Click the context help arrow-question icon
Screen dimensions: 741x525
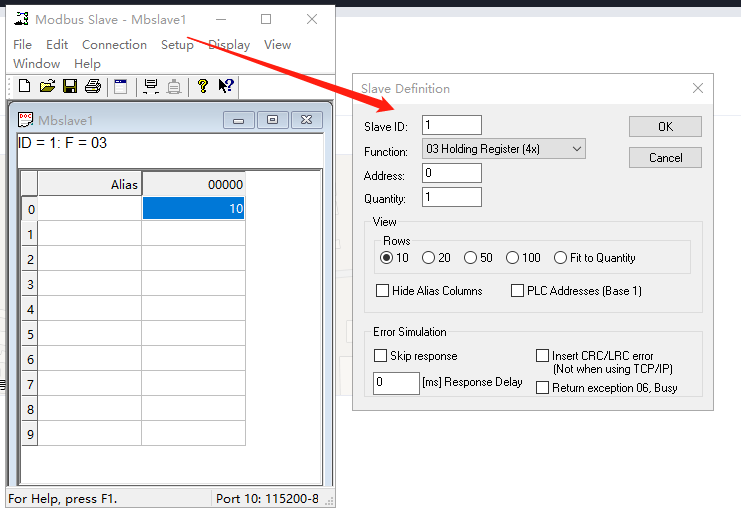click(x=226, y=87)
